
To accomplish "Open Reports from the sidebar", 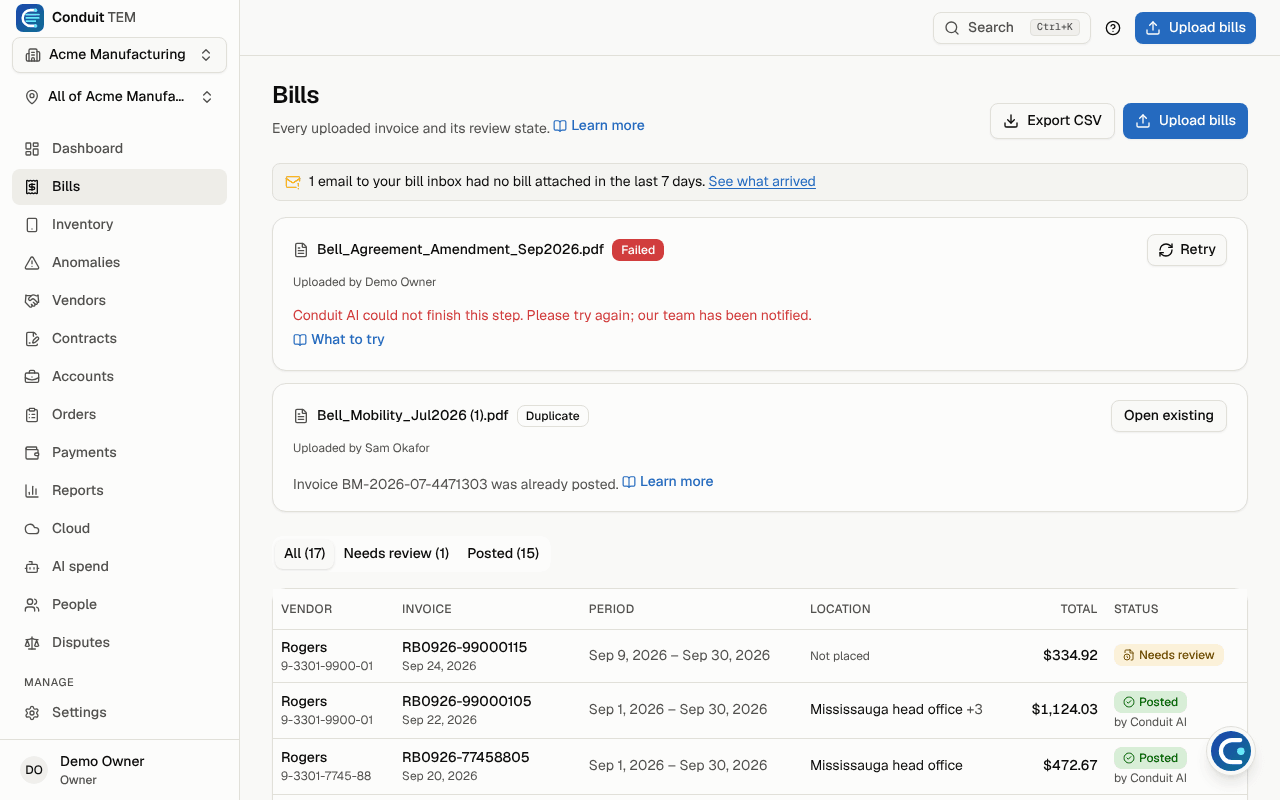I will click(x=119, y=490).
